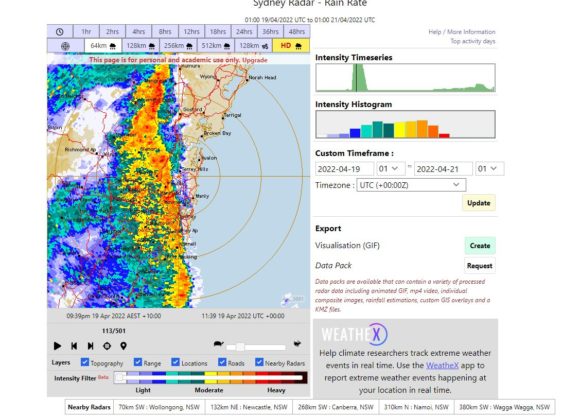
Task: Click the frame counter 113/501
Action: (114, 331)
